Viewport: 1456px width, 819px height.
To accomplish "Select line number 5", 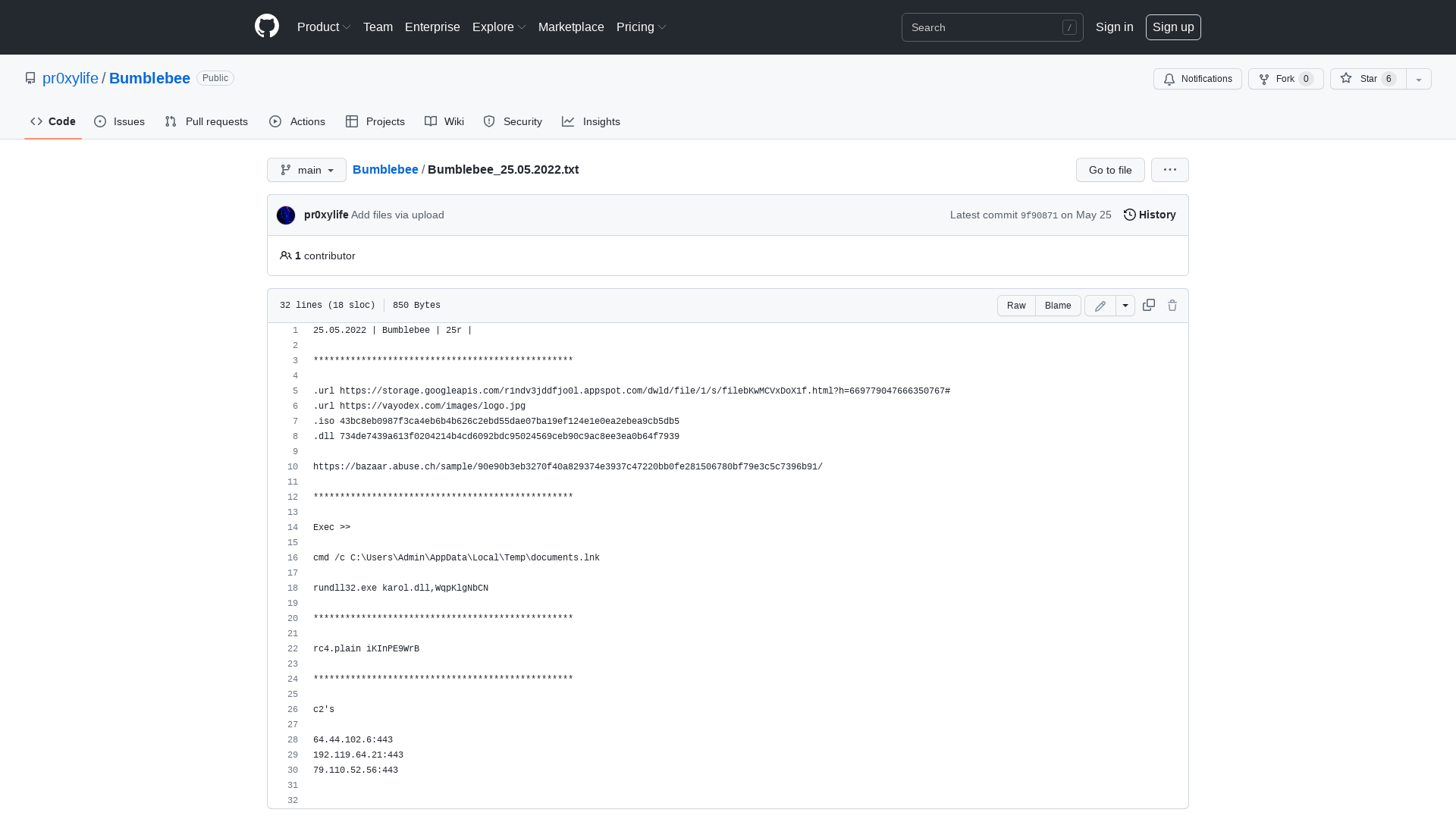I will pos(295,391).
